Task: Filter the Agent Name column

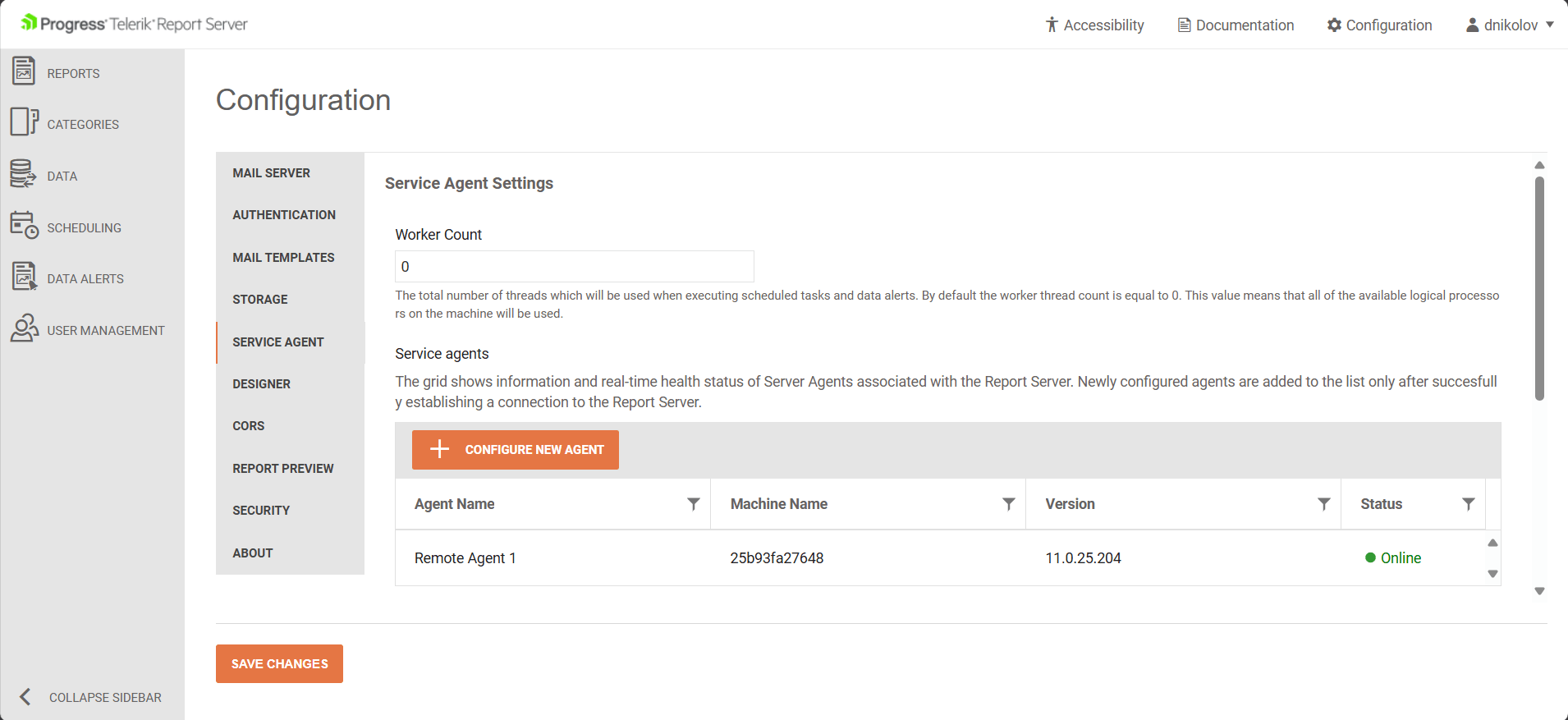Action: coord(694,504)
